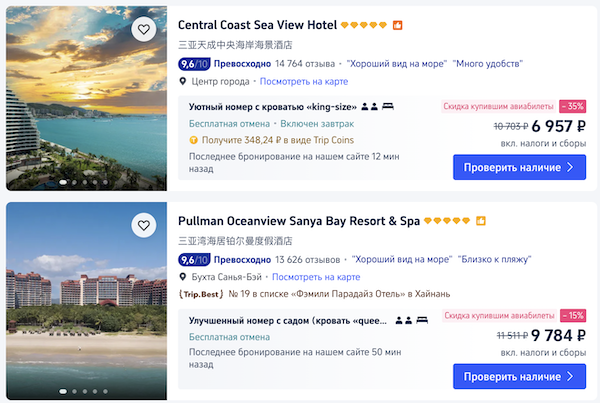Click the −35% discount badge
The width and height of the screenshot is (600, 403).
click(573, 105)
